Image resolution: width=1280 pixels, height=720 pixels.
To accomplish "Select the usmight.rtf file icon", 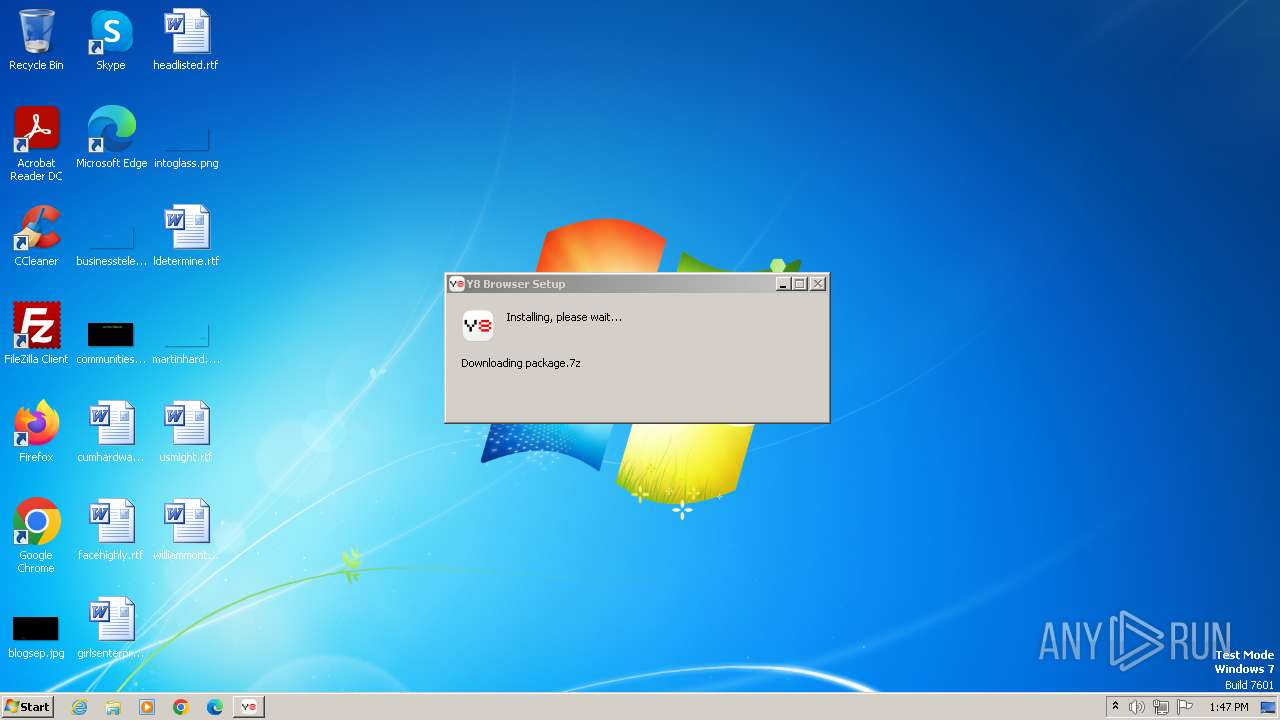I will tap(186, 432).
